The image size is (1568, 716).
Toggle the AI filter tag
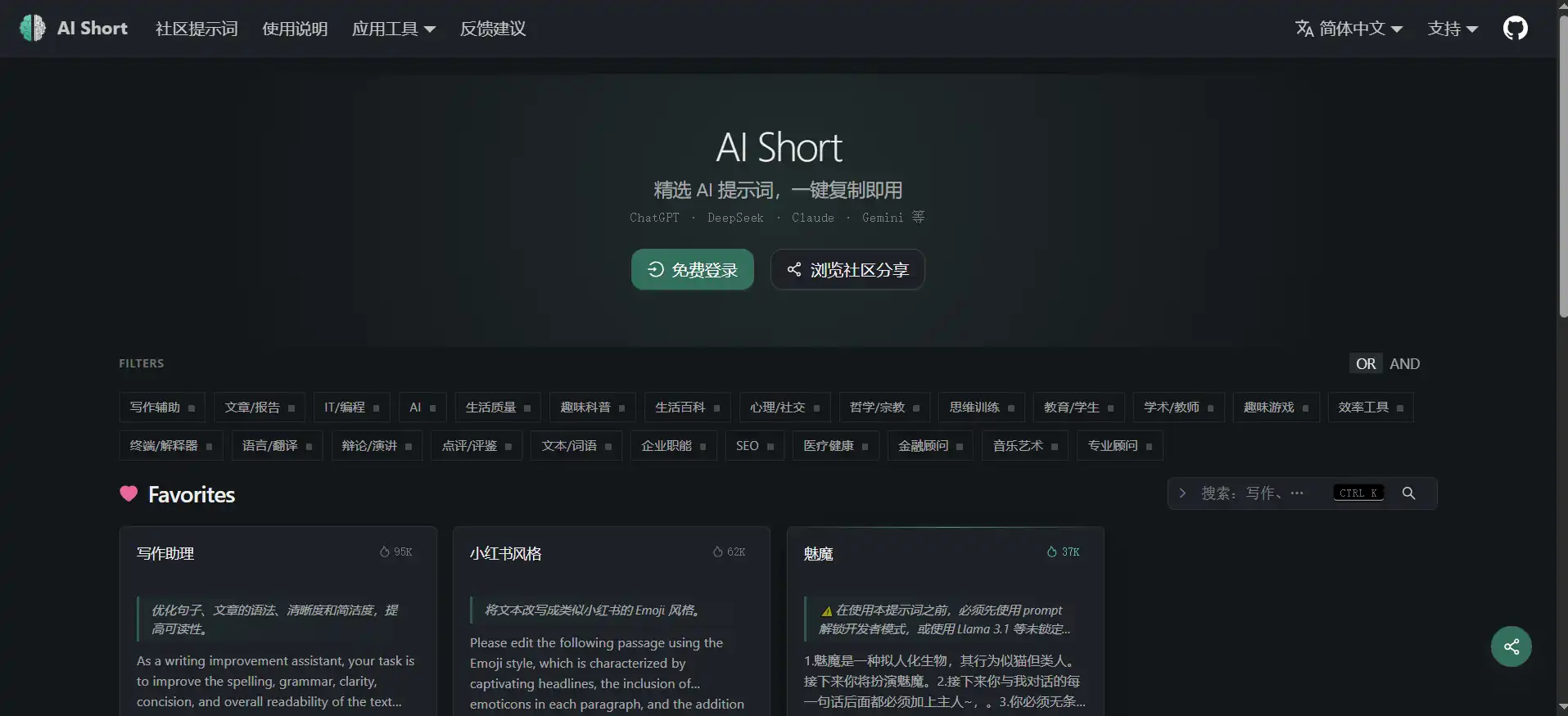point(423,407)
